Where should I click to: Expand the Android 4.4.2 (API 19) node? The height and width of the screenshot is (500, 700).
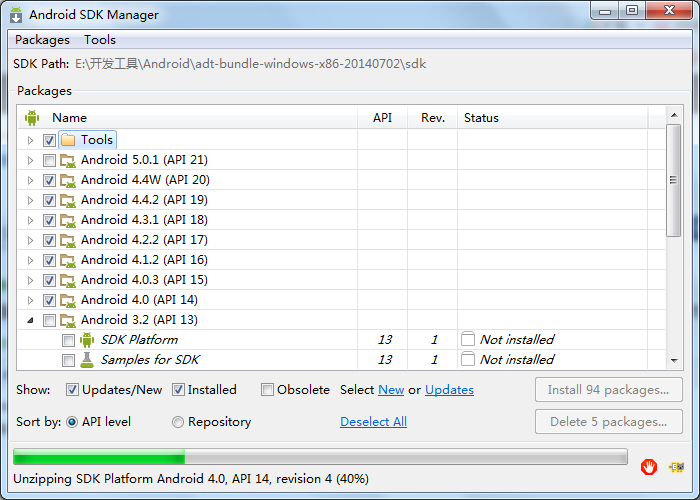[x=30, y=200]
